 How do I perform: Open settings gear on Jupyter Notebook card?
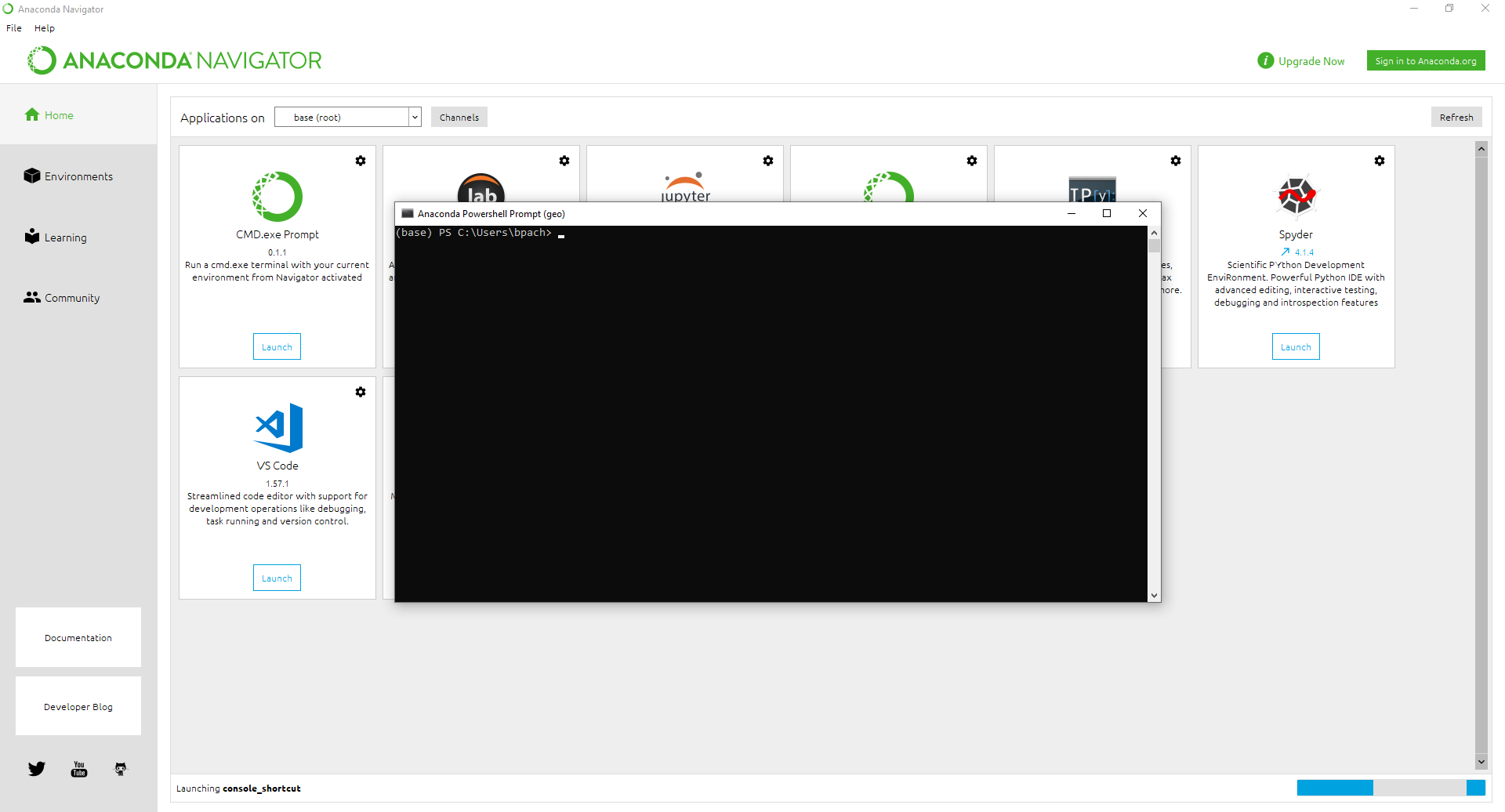768,161
